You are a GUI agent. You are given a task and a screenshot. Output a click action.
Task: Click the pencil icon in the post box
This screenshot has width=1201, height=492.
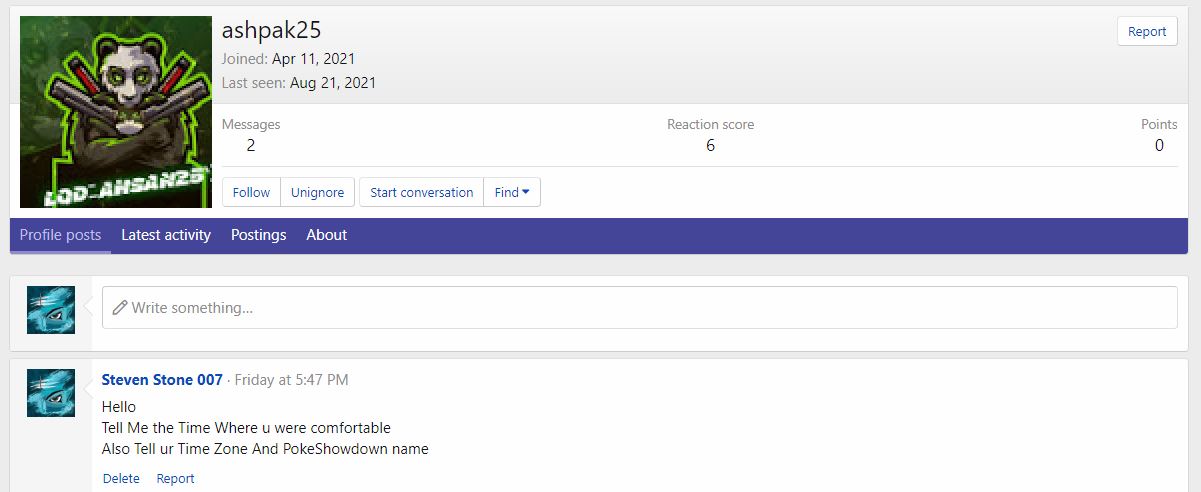tap(120, 308)
